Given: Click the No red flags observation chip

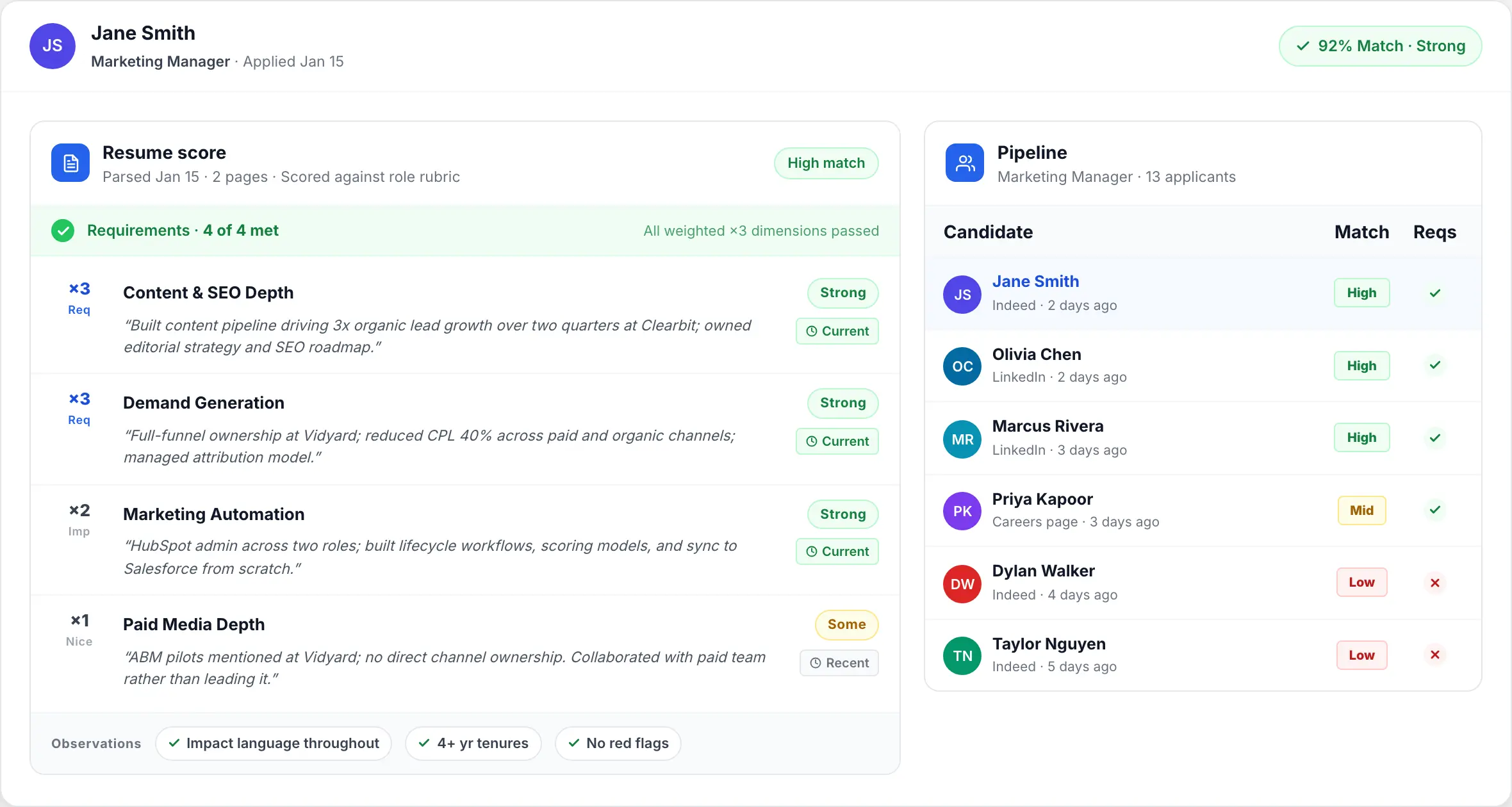Looking at the screenshot, I should pyautogui.click(x=618, y=744).
